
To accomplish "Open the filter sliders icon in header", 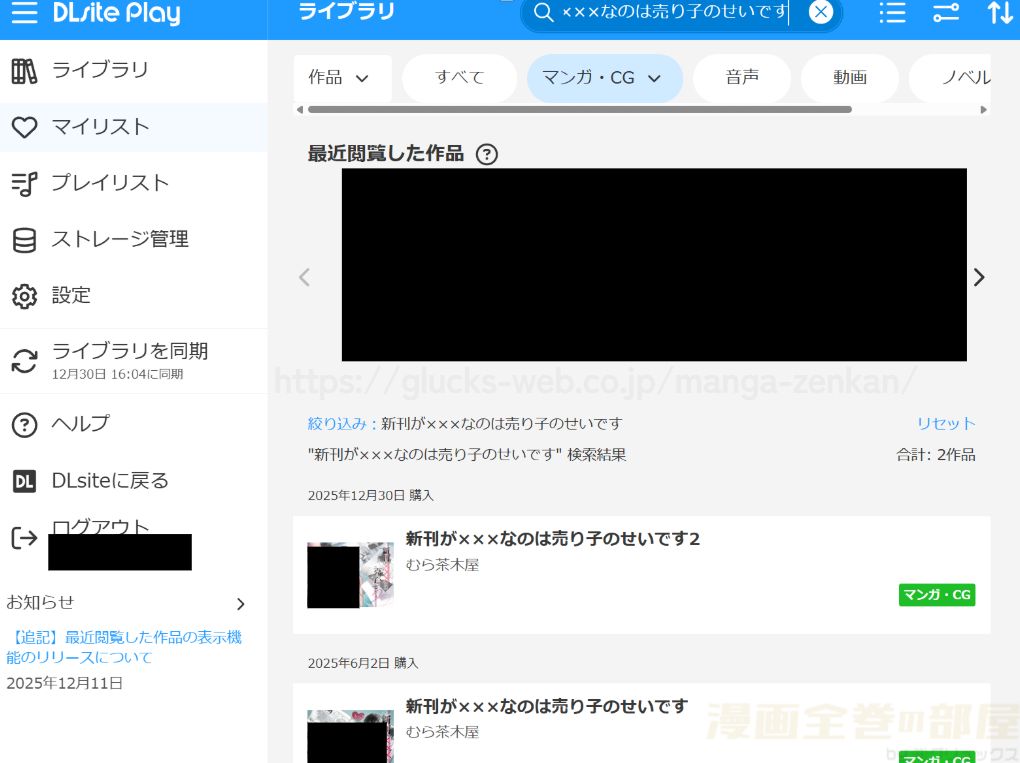I will [945, 13].
